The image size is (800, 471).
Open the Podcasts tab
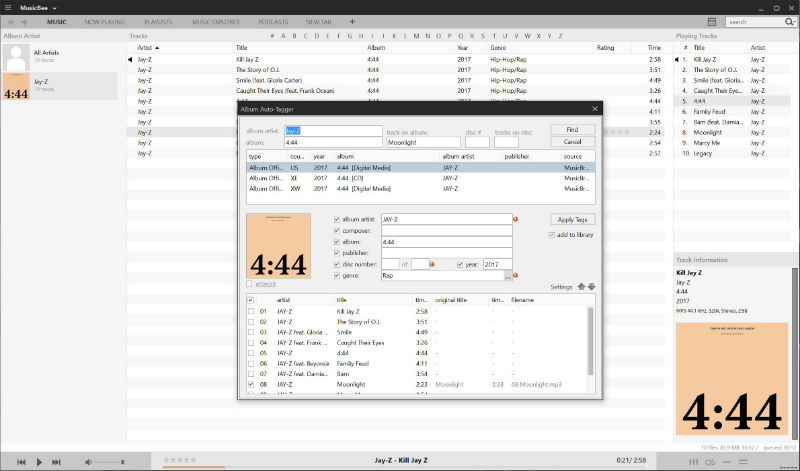pos(272,21)
